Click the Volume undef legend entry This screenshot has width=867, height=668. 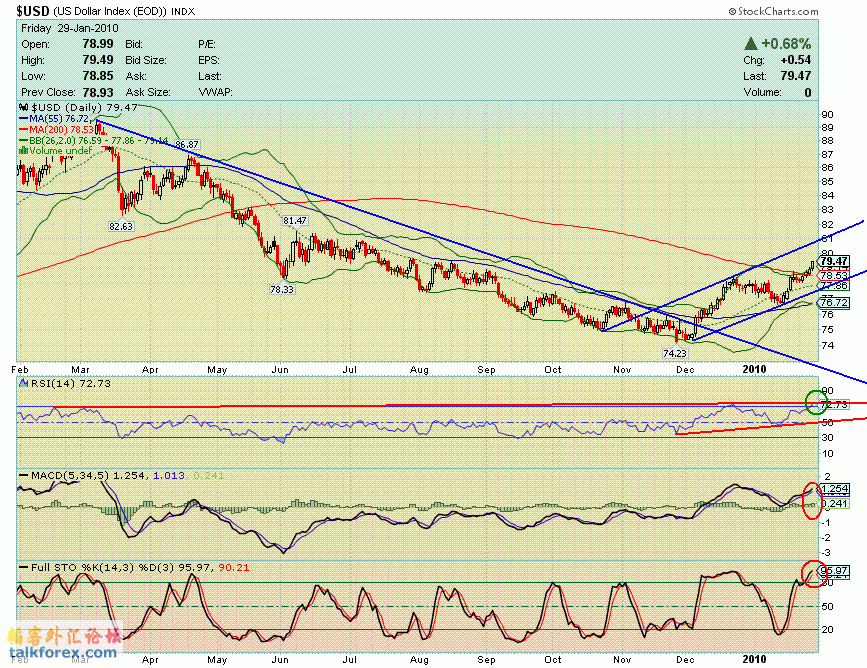click(x=60, y=150)
